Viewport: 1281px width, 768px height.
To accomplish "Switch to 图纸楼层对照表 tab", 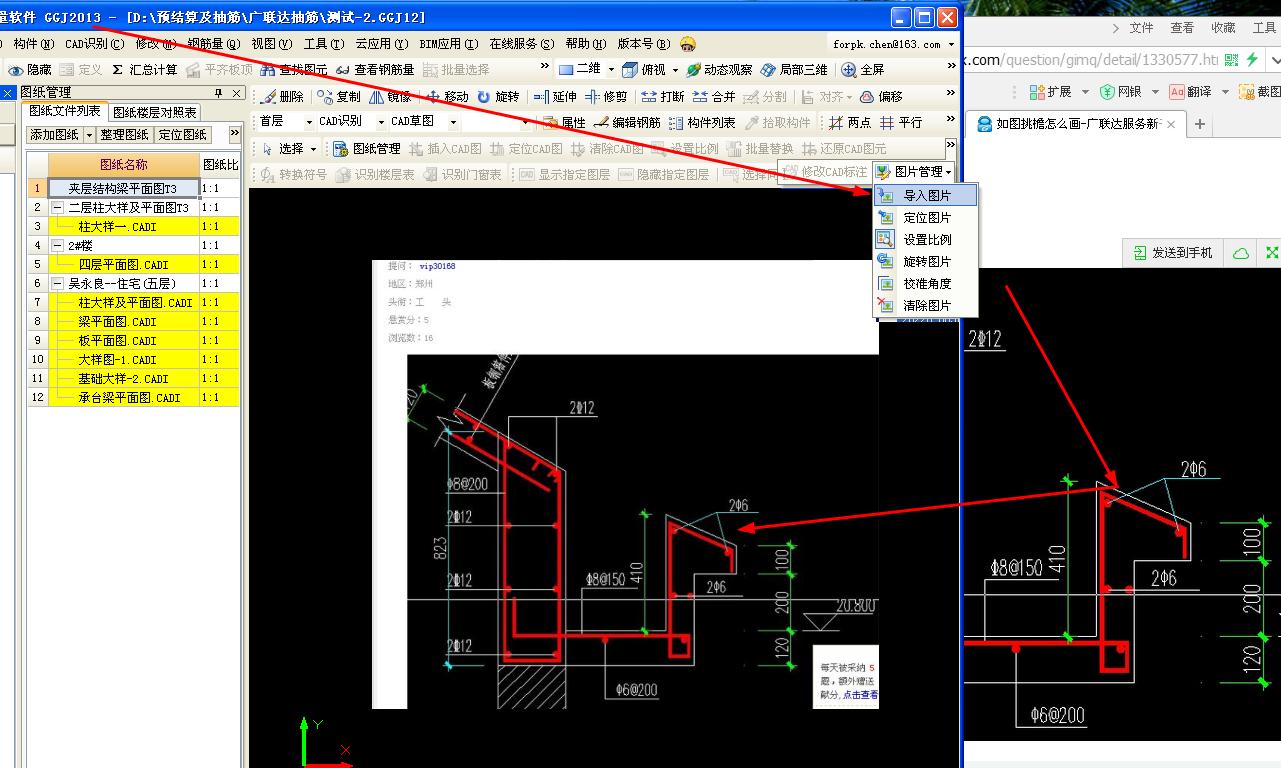I will coord(155,112).
